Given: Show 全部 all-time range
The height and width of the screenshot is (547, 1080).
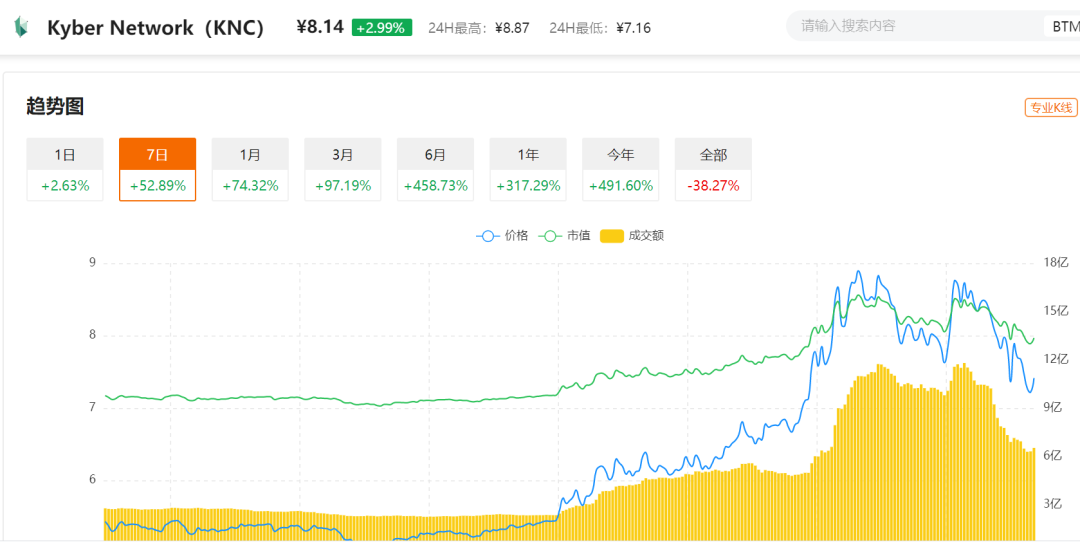Looking at the screenshot, I should [714, 169].
